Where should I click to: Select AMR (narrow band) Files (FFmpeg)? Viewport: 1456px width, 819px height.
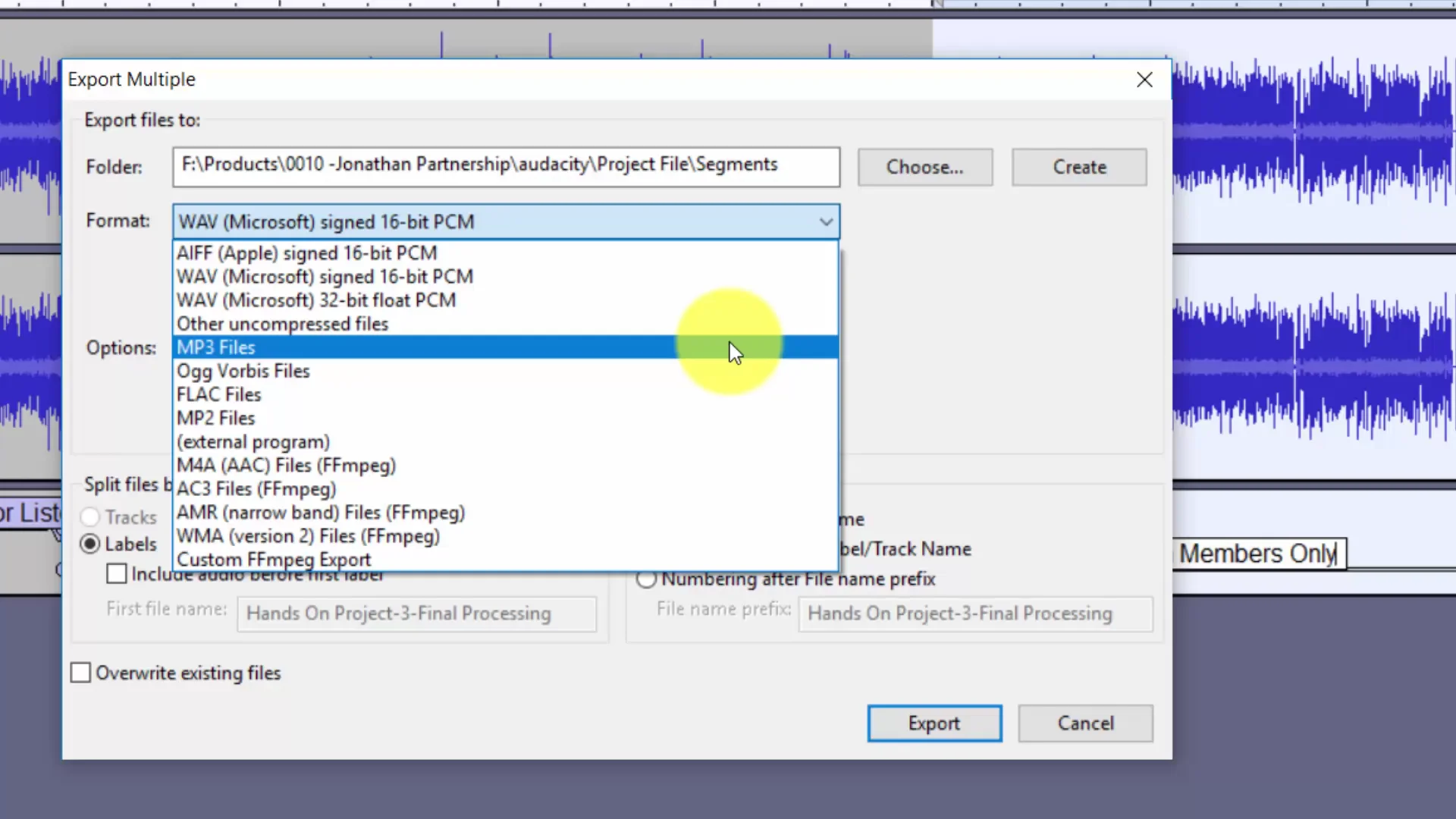click(506, 512)
